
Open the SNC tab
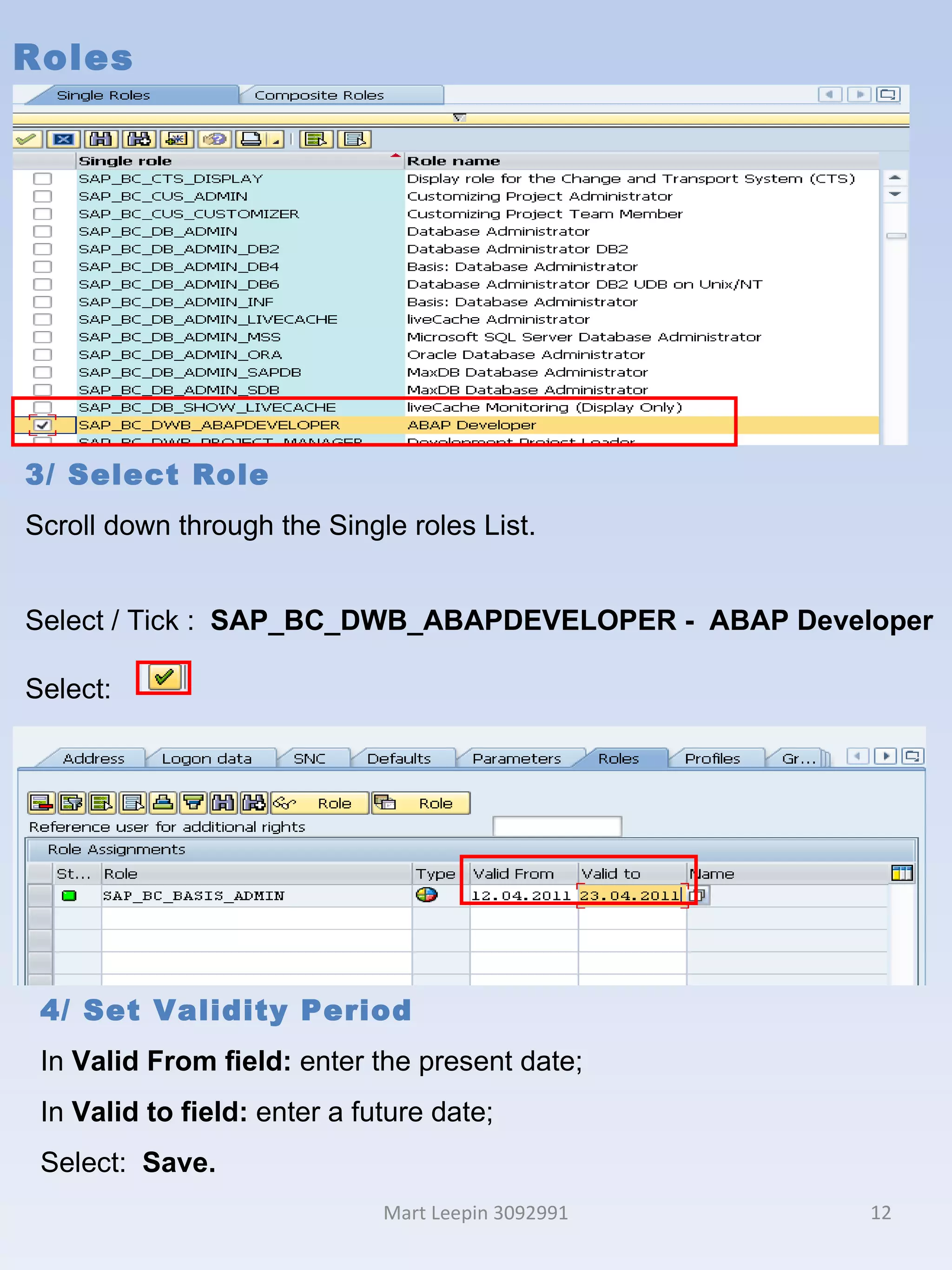[x=309, y=758]
